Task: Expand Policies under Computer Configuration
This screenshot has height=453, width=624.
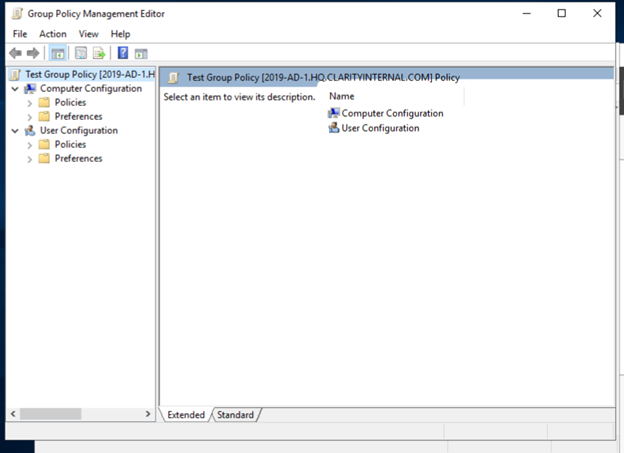Action: click(x=29, y=103)
